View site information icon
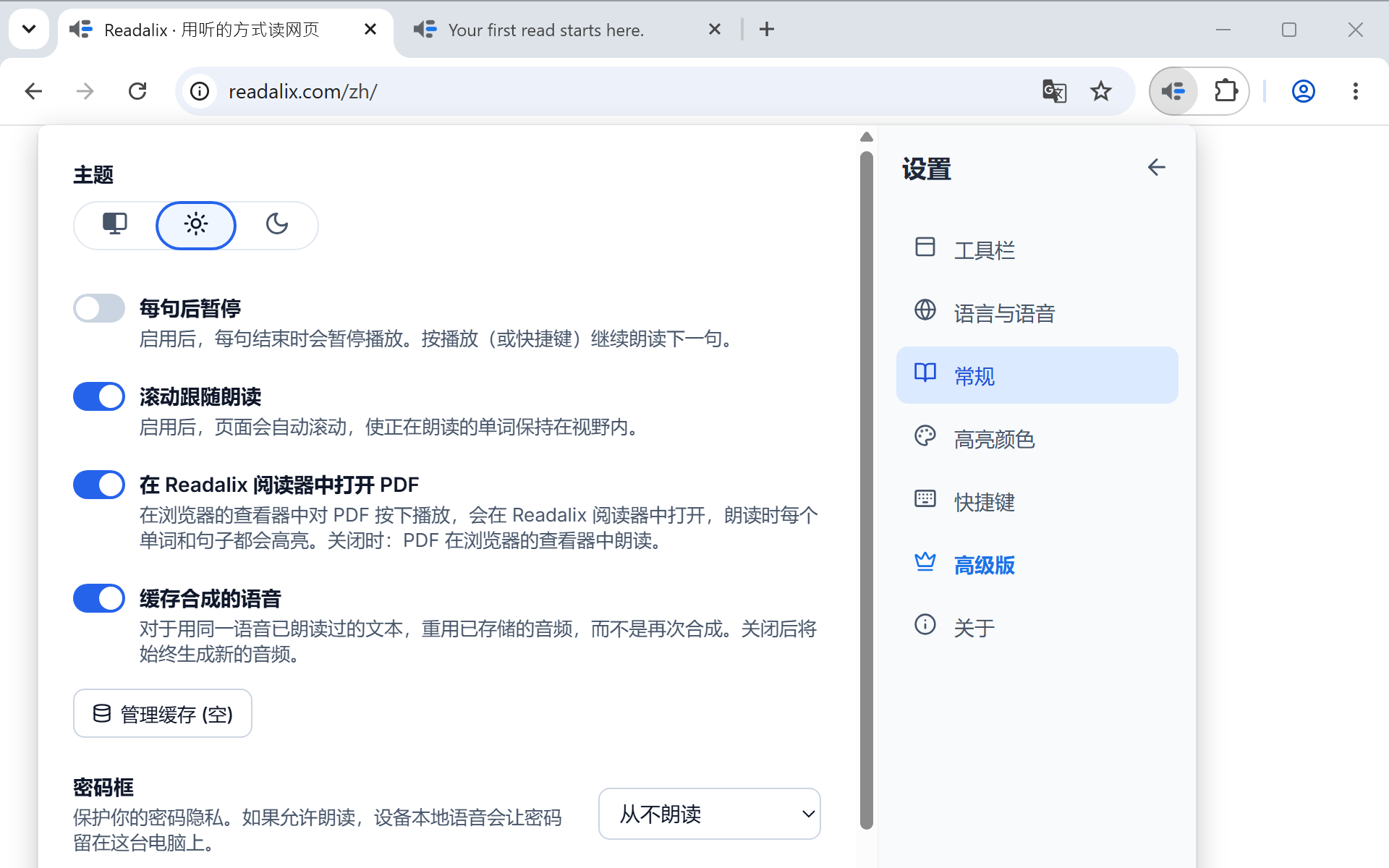 [200, 91]
